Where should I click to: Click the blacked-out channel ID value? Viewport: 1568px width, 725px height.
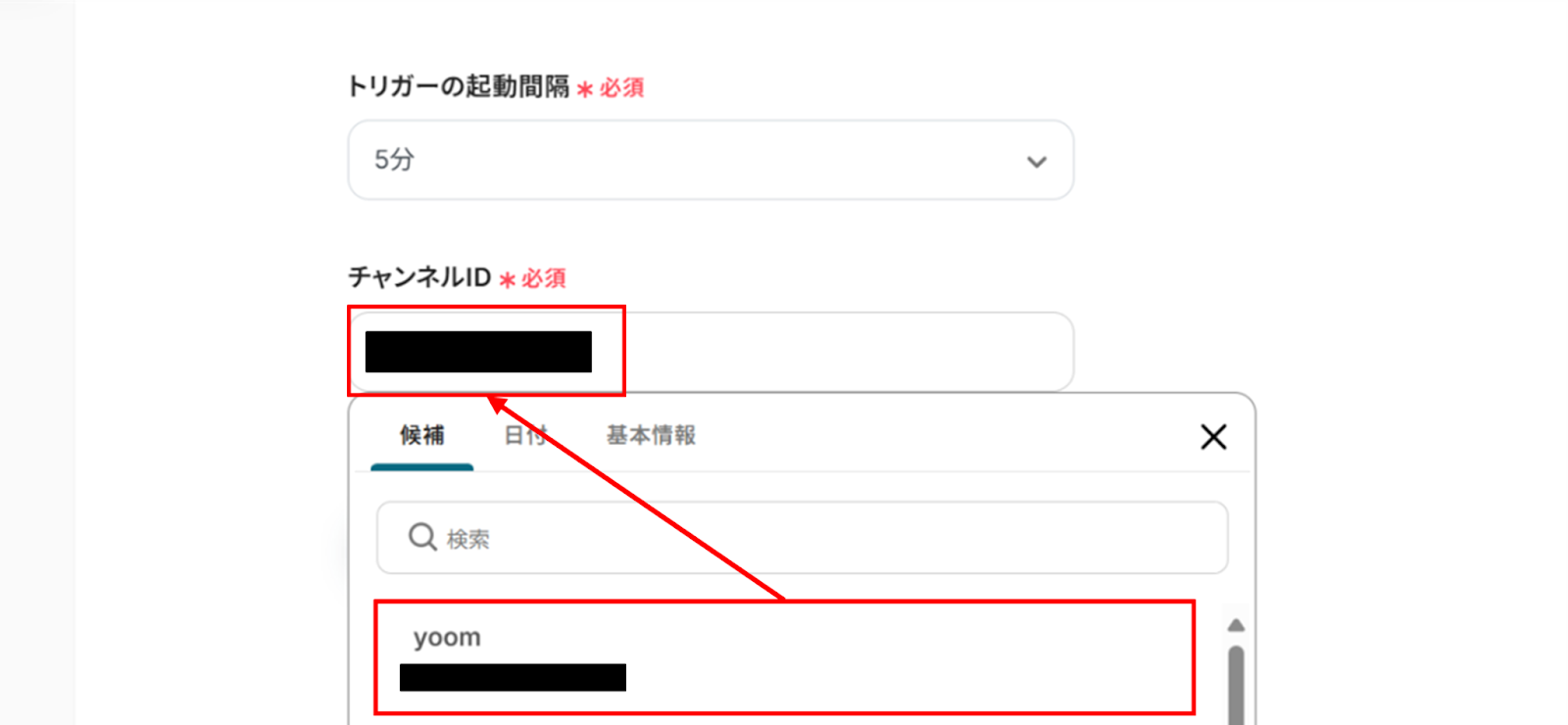(478, 352)
